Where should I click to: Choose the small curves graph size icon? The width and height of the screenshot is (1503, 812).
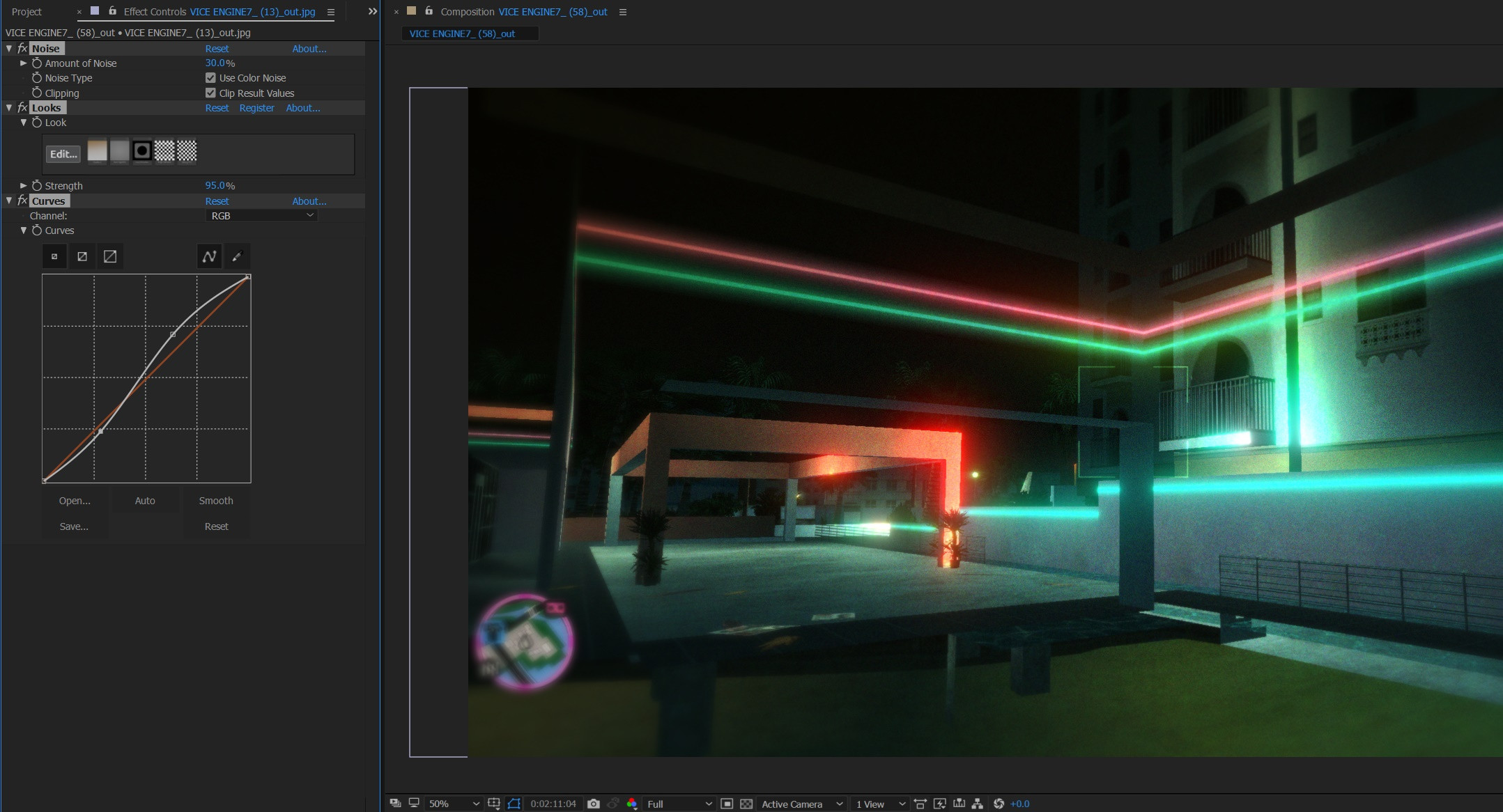(x=54, y=256)
